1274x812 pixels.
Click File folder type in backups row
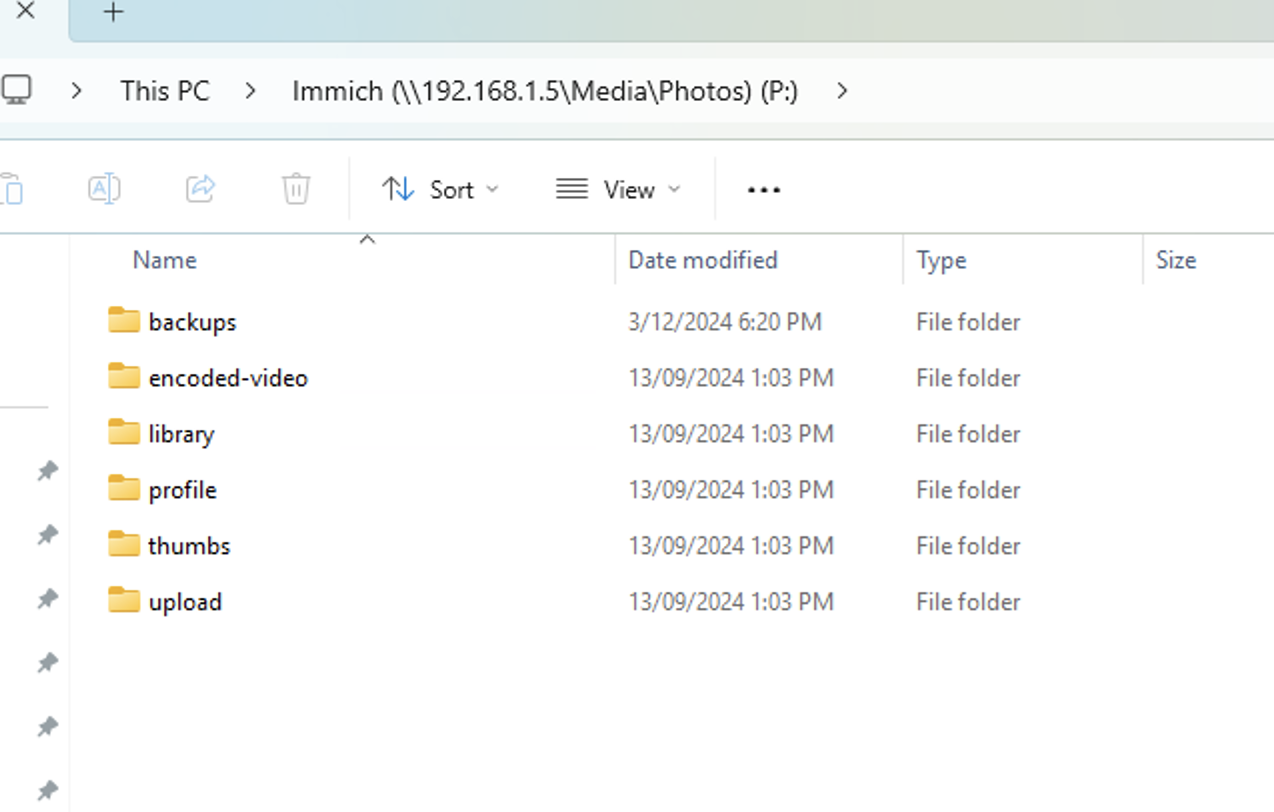tap(968, 322)
